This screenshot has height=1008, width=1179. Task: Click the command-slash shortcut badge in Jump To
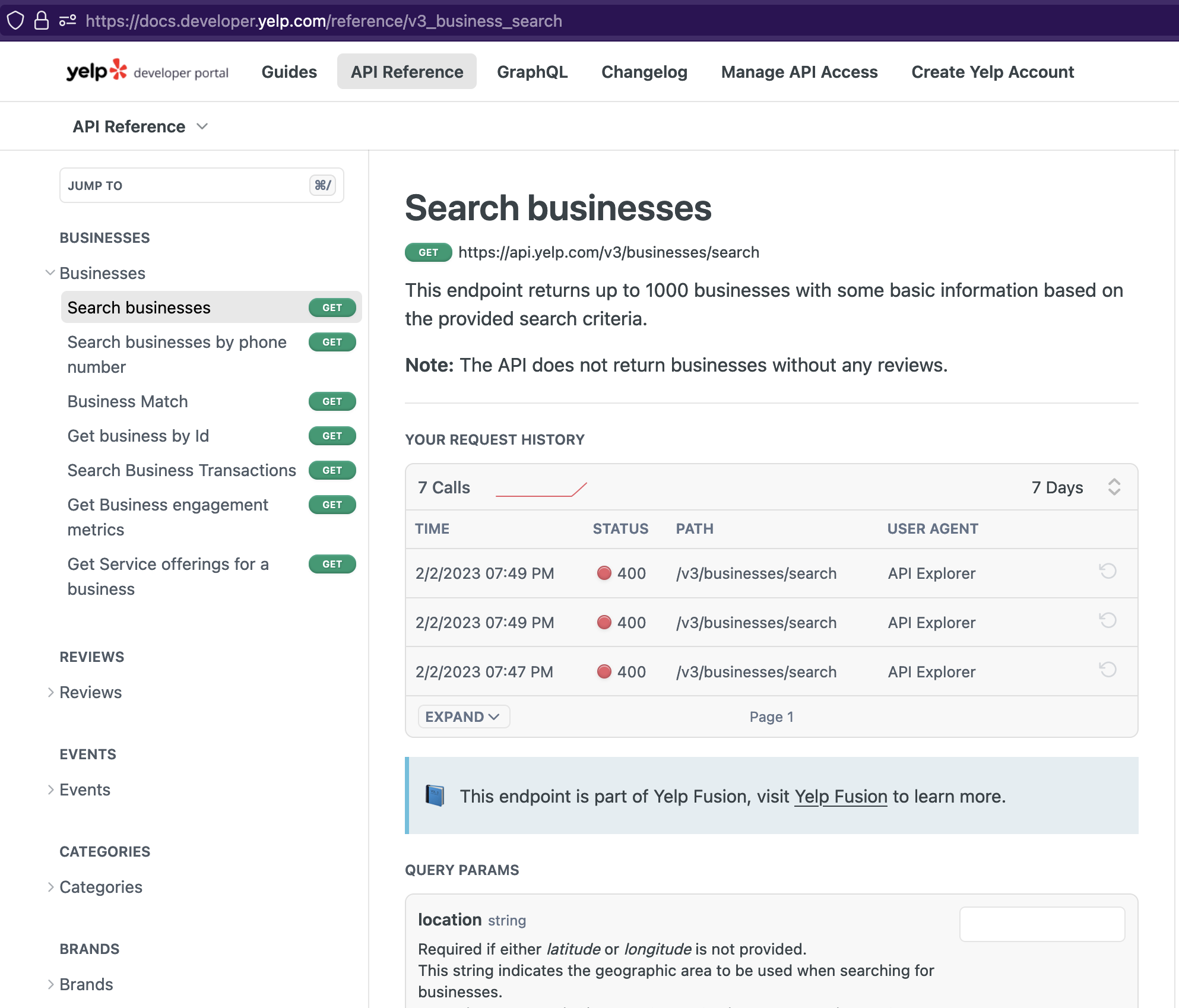(x=322, y=185)
